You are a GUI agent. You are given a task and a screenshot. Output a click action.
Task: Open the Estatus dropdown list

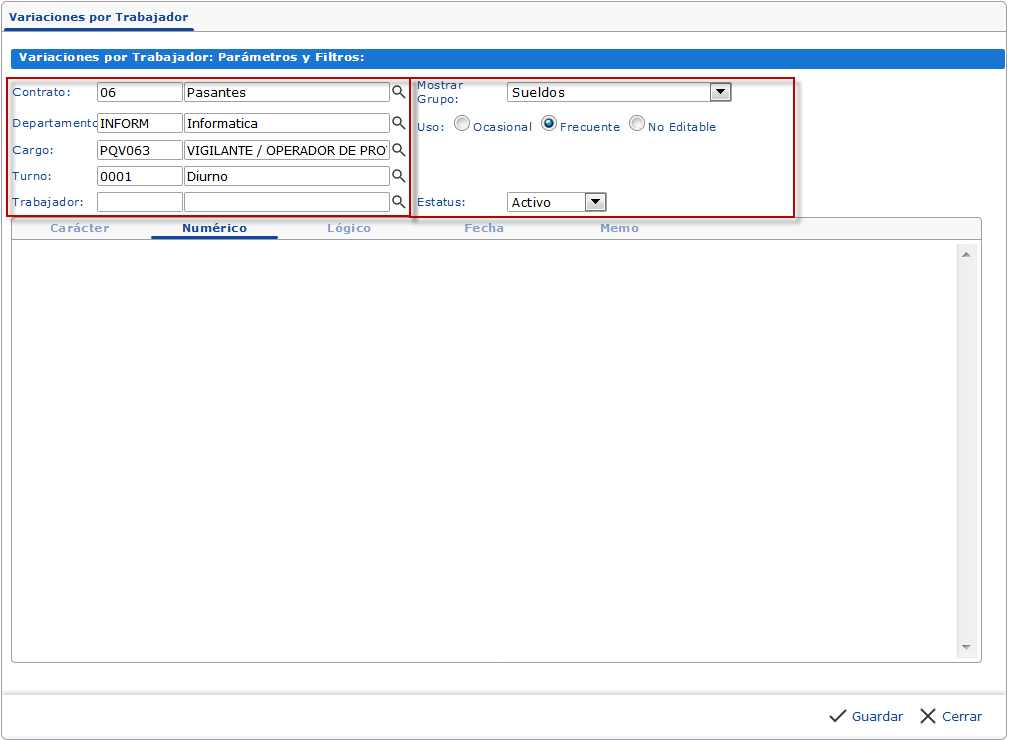595,202
